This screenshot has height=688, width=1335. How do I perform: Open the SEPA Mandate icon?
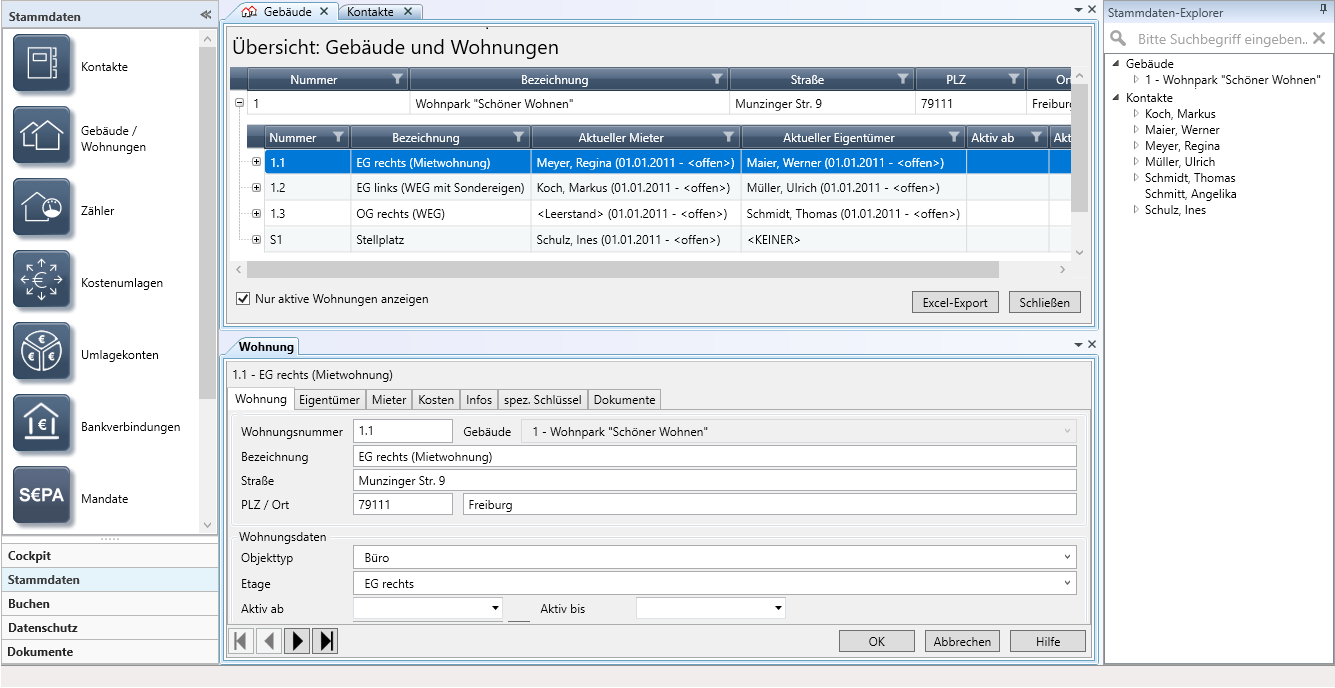(x=41, y=496)
